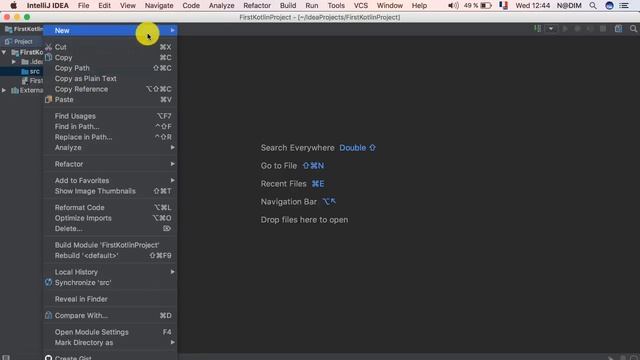Choose Rebuild '<default>'
Viewport: 640px width, 360px height.
(110, 256)
